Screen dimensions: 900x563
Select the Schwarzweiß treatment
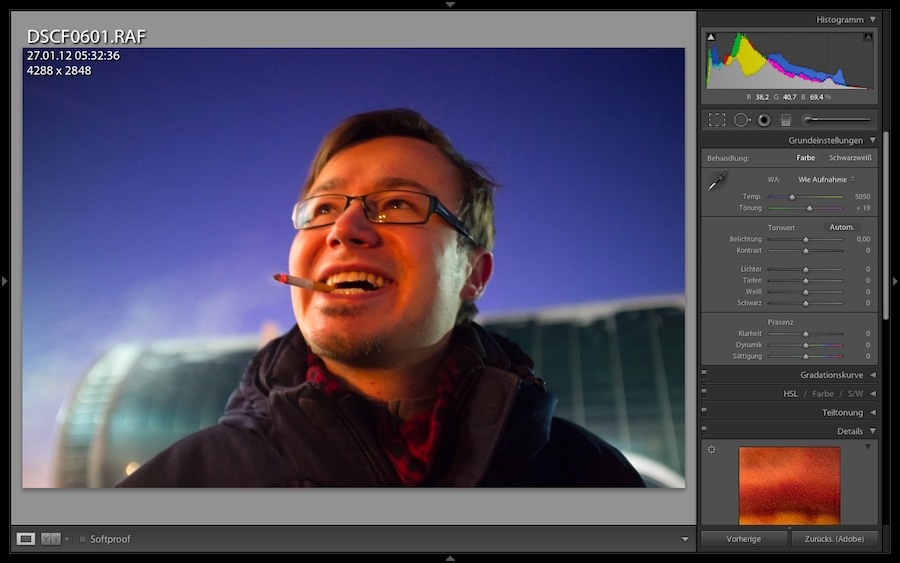pos(850,158)
